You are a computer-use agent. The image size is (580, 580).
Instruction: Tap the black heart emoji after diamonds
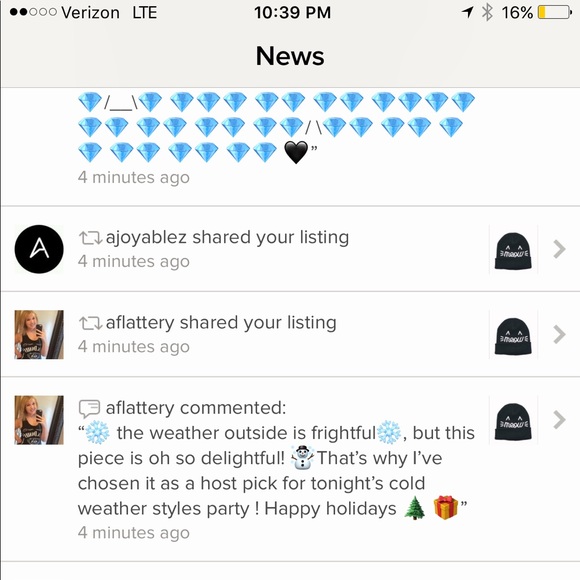pyautogui.click(x=296, y=152)
